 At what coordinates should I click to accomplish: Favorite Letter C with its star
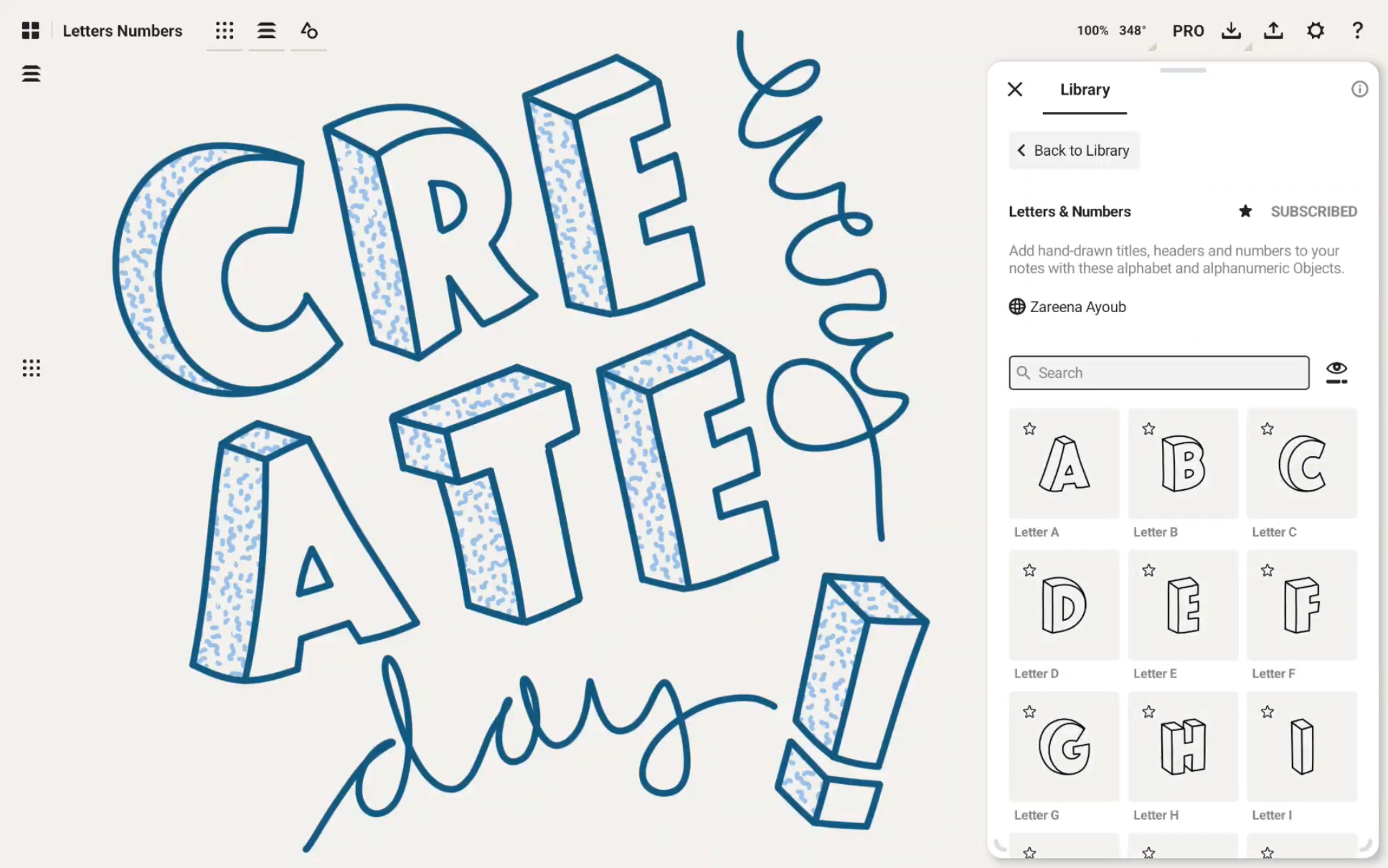(1267, 429)
